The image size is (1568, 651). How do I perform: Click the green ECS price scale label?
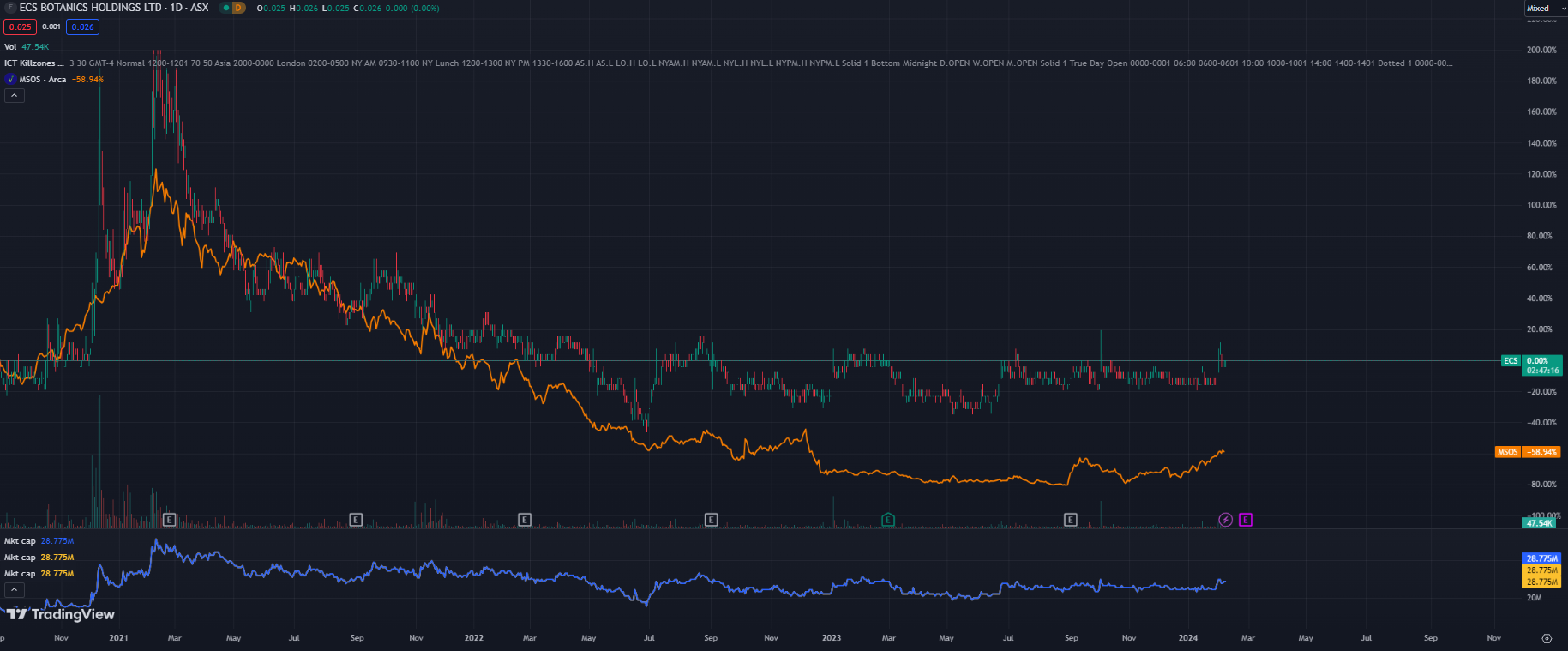[1511, 361]
